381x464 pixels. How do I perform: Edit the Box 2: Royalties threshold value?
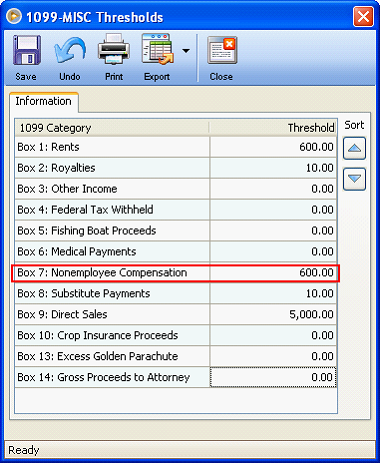(x=273, y=168)
